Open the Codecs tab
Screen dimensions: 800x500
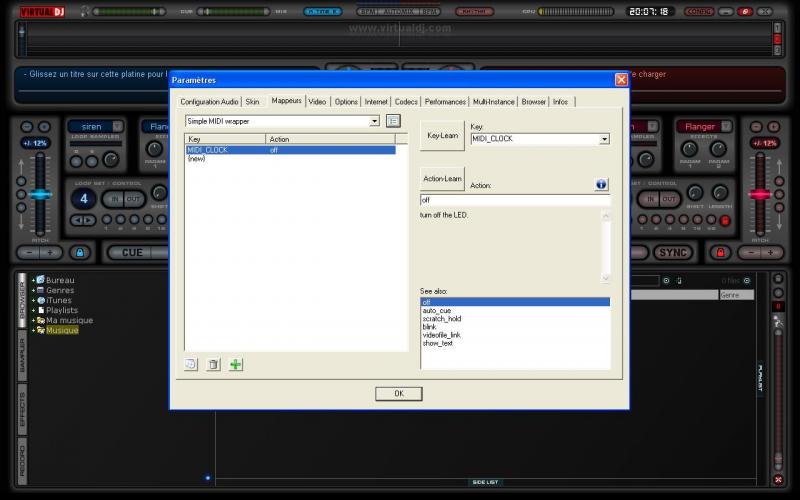(x=406, y=102)
